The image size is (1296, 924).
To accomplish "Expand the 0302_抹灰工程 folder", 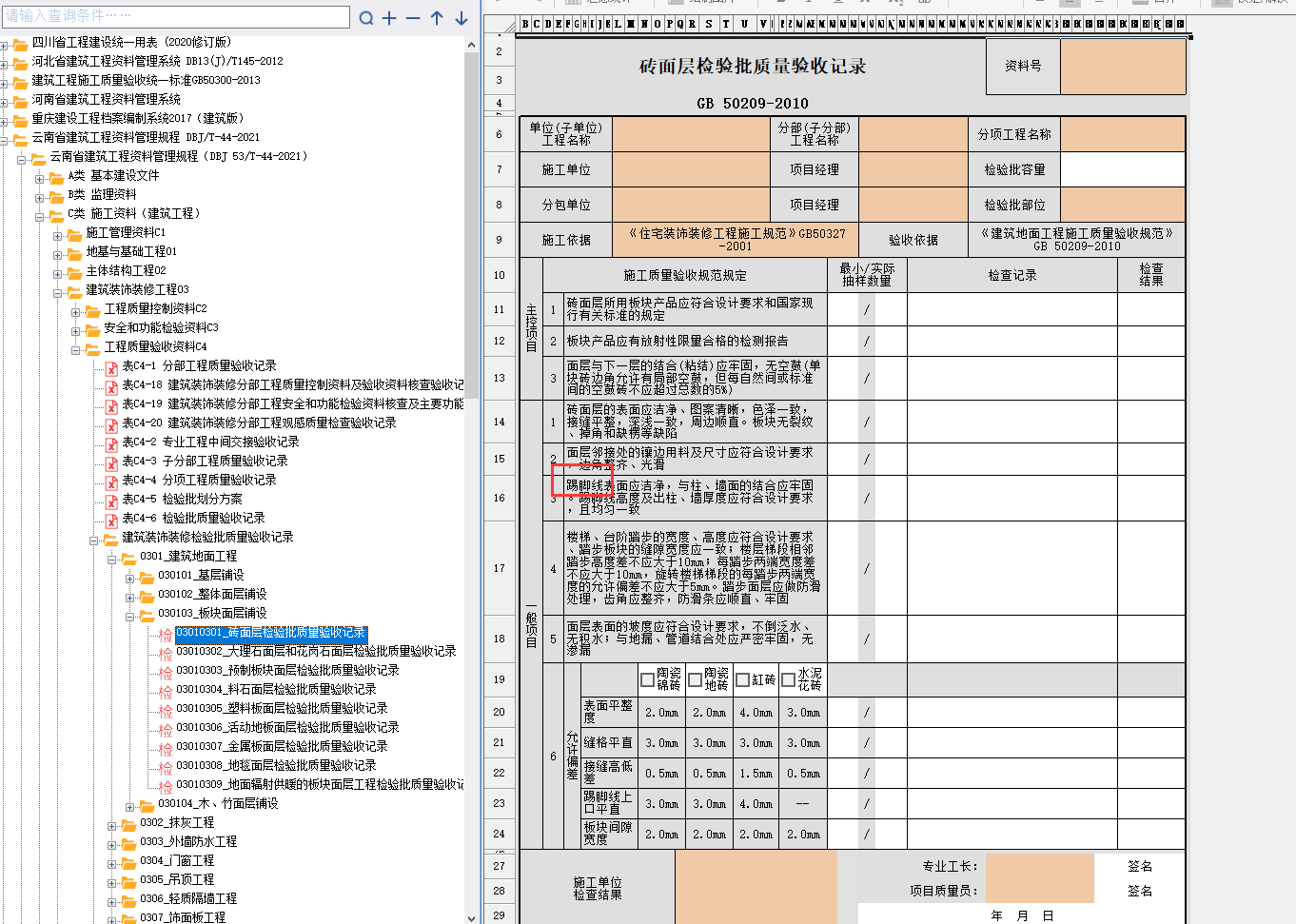I will [112, 825].
